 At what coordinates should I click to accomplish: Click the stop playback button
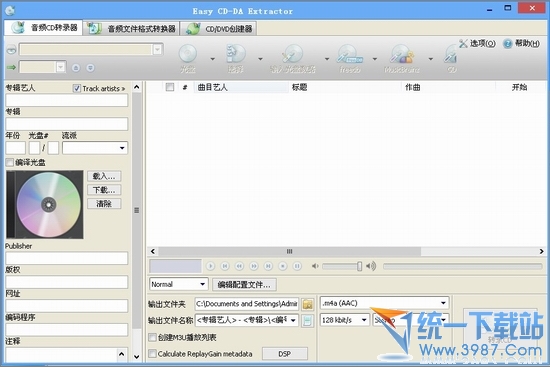[282, 266]
